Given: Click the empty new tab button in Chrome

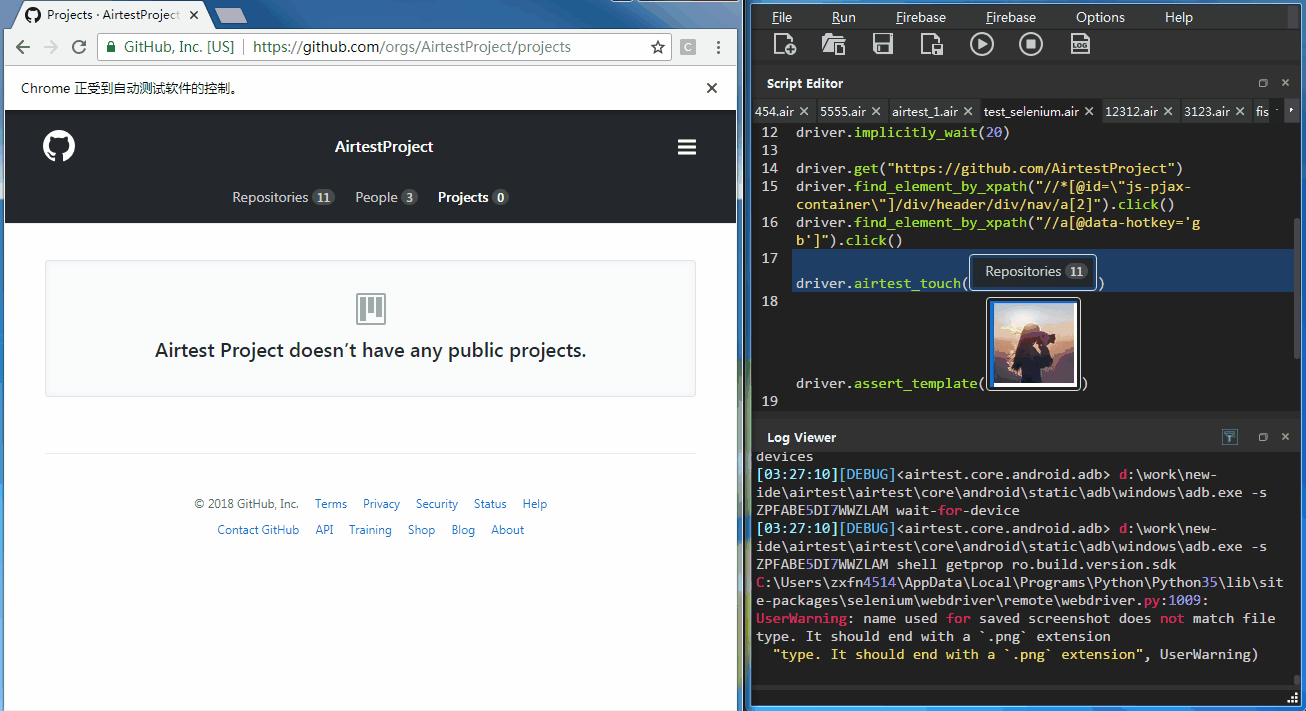Looking at the screenshot, I should point(231,15).
